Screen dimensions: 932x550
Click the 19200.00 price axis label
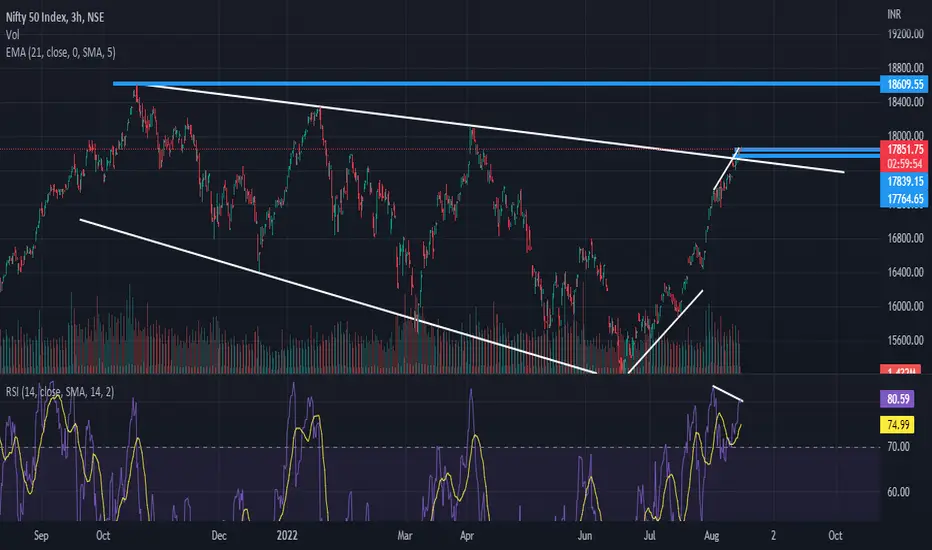[x=905, y=34]
